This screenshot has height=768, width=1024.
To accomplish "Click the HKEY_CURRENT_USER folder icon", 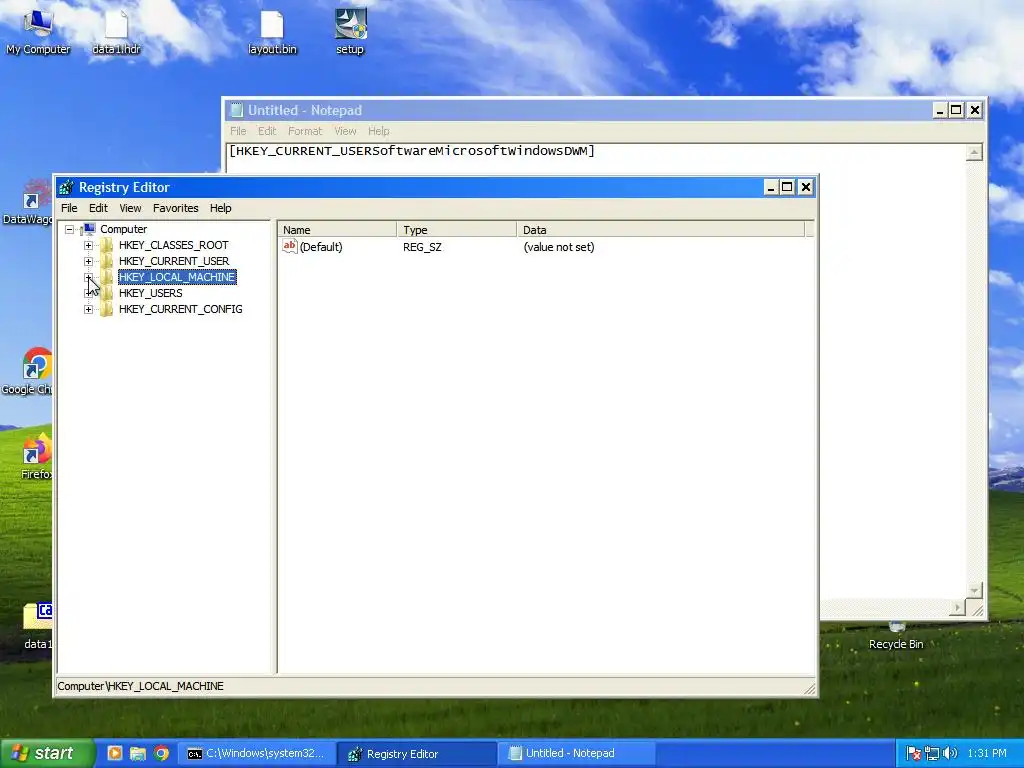I will coord(106,261).
